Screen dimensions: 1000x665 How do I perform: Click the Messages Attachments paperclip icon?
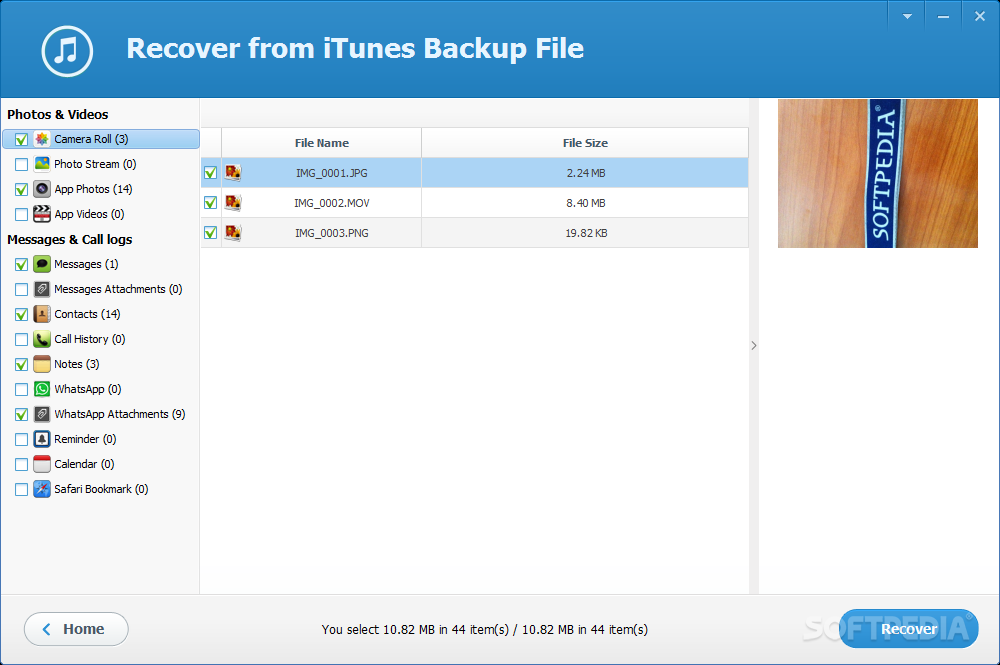41,289
